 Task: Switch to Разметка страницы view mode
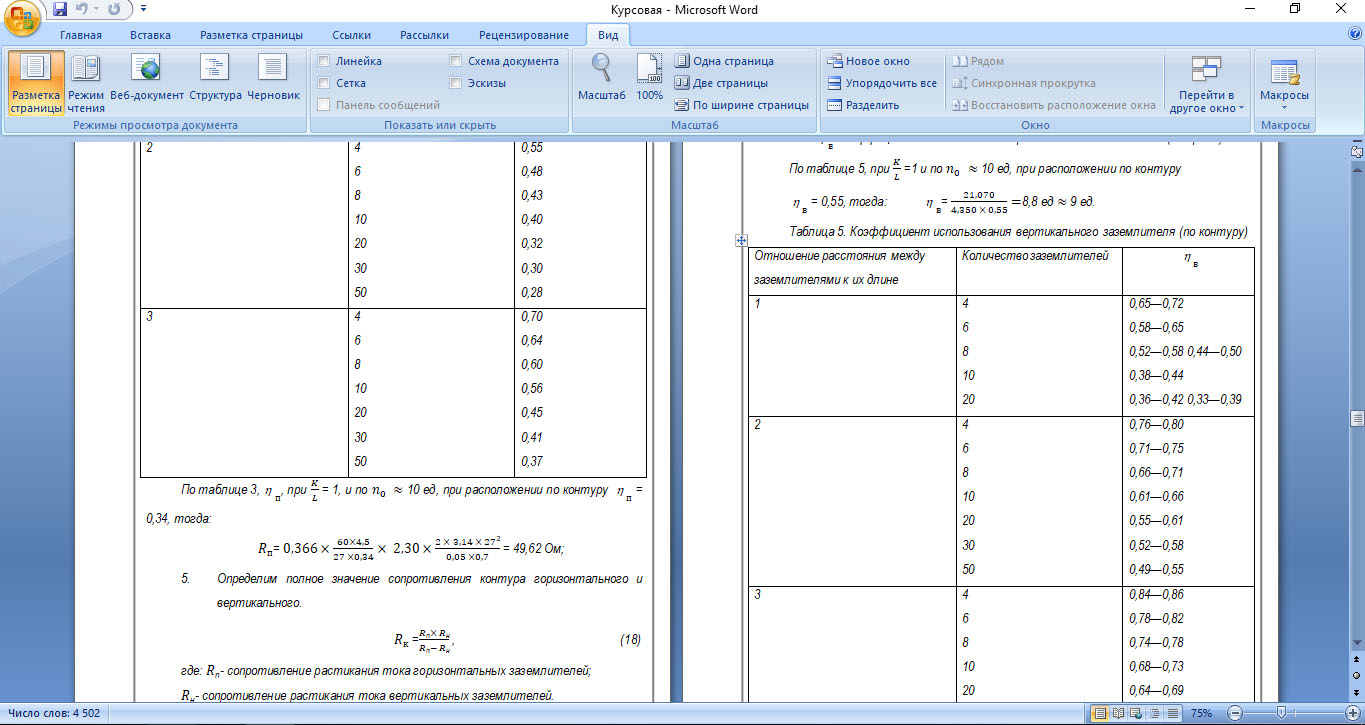tap(36, 82)
